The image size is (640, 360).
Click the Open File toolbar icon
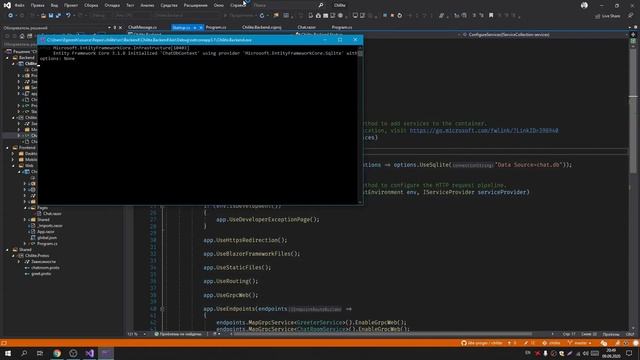coord(43,16)
